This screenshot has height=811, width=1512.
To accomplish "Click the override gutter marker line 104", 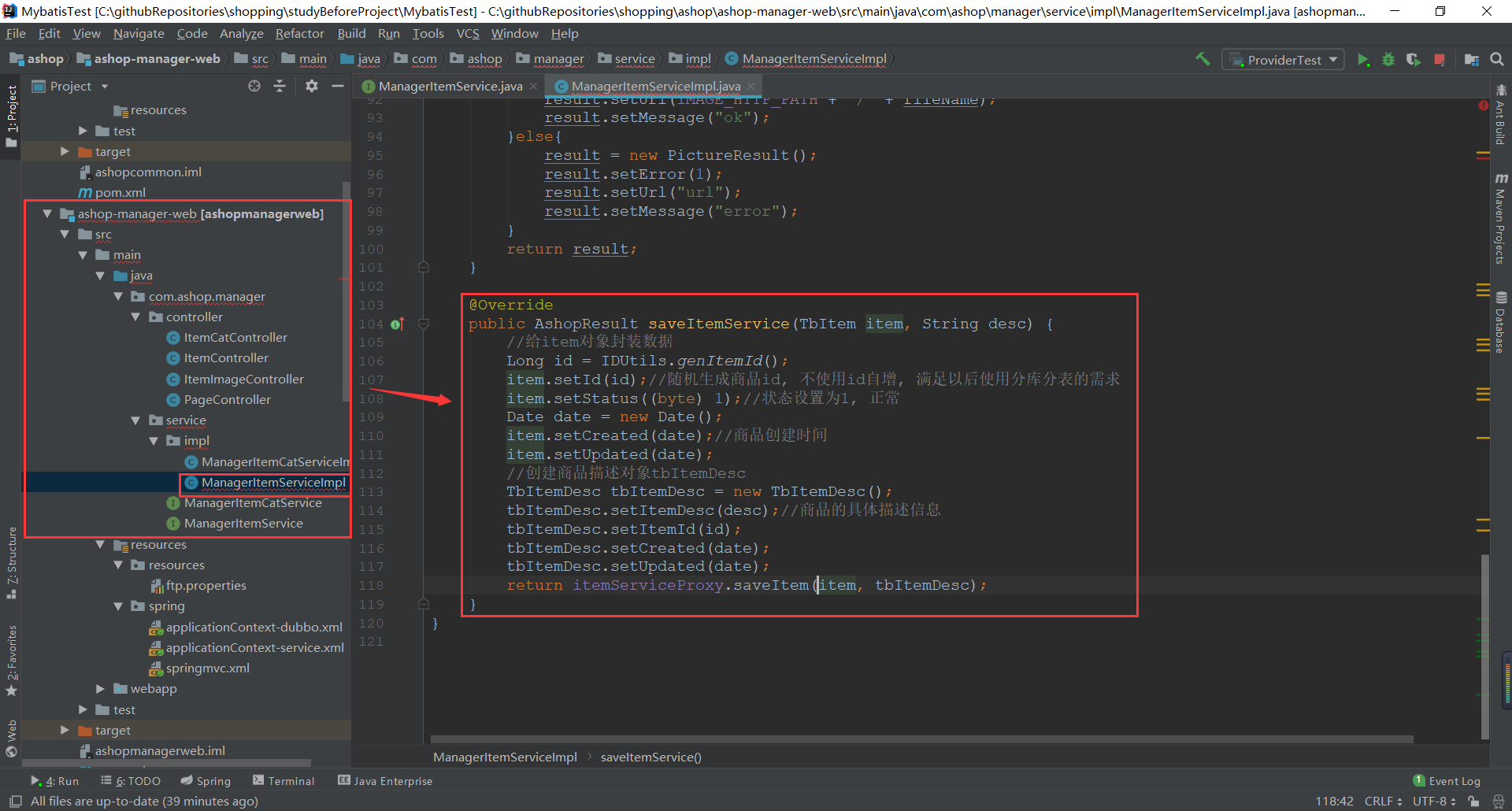I will 398,324.
